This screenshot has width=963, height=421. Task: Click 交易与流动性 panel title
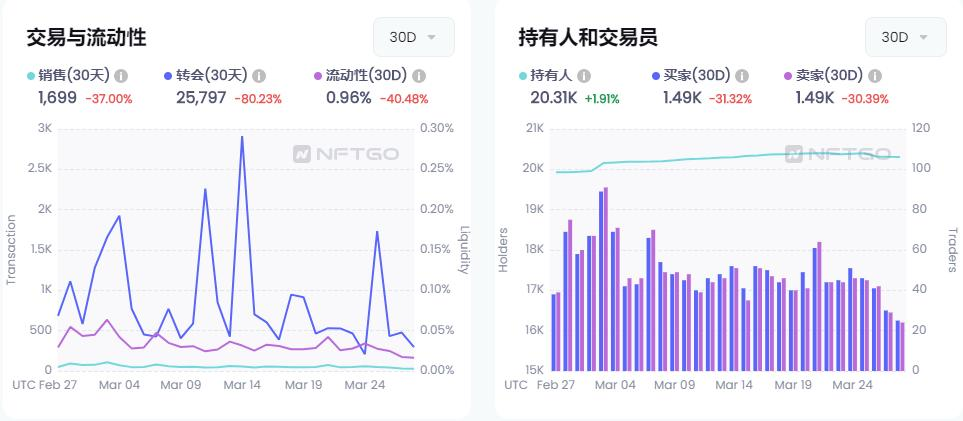click(x=87, y=37)
